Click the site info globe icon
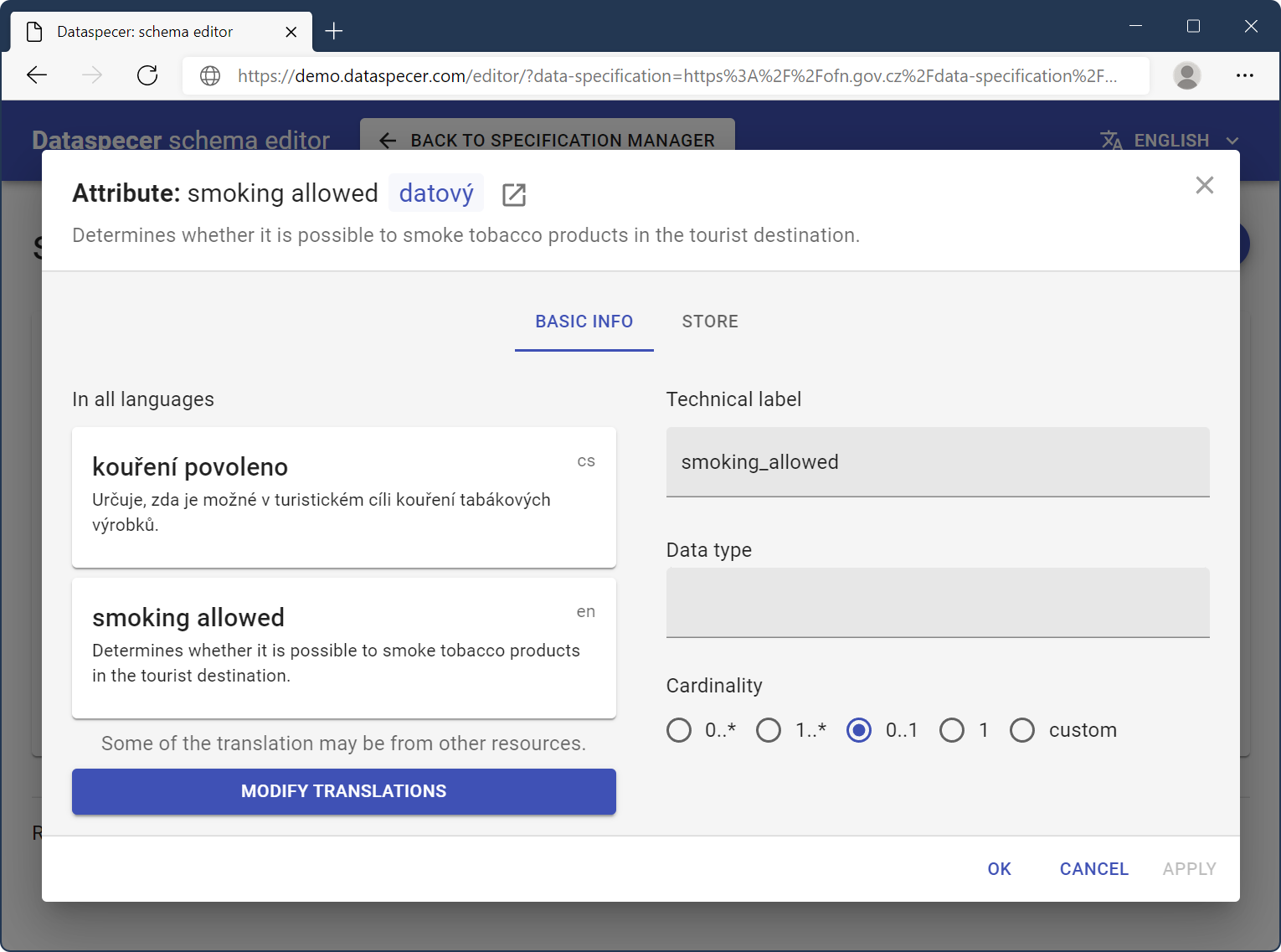 click(x=210, y=76)
